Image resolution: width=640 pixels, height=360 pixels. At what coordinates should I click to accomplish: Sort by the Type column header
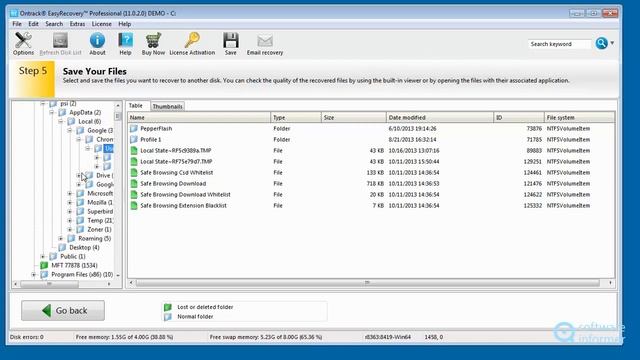pyautogui.click(x=296, y=118)
